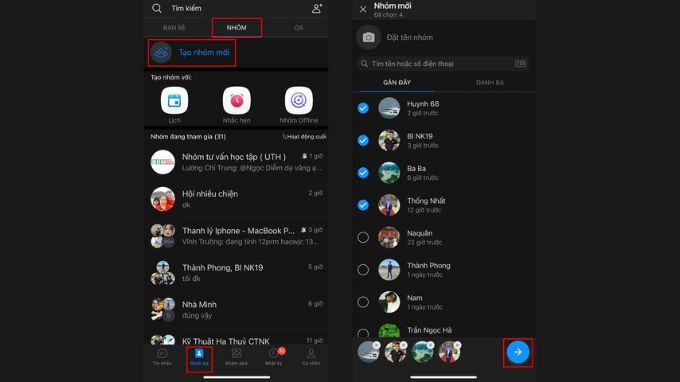Select the Thành Phong contact radio button

click(363, 270)
